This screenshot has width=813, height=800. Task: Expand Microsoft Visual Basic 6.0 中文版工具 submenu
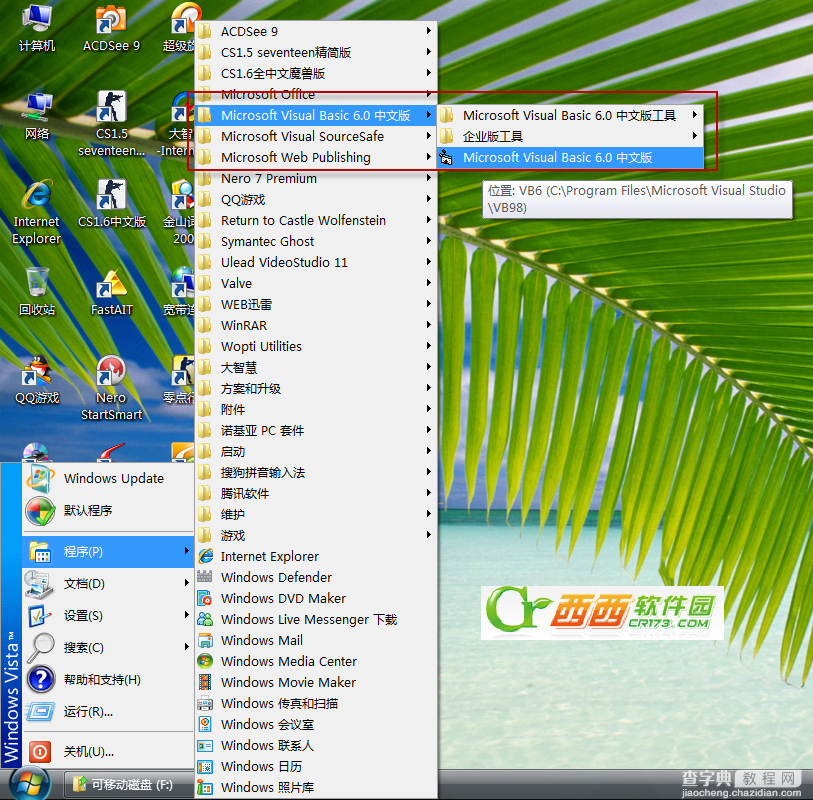[x=570, y=115]
